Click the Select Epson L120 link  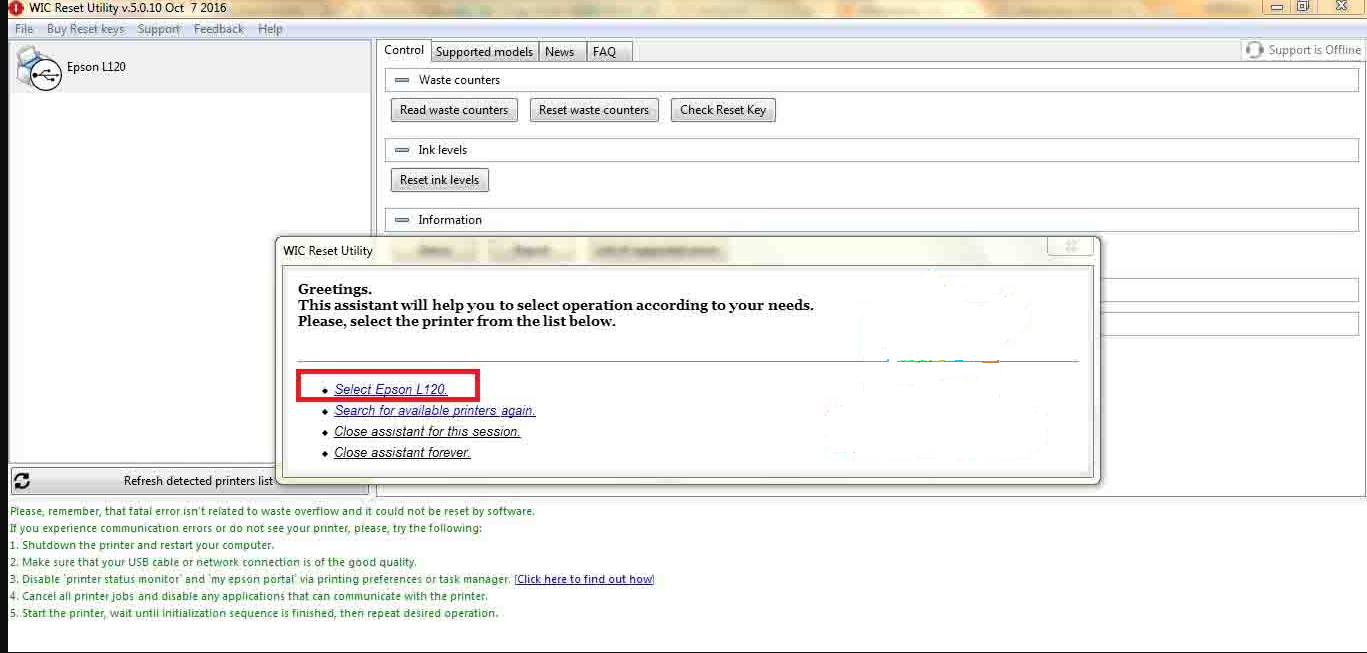pos(391,389)
